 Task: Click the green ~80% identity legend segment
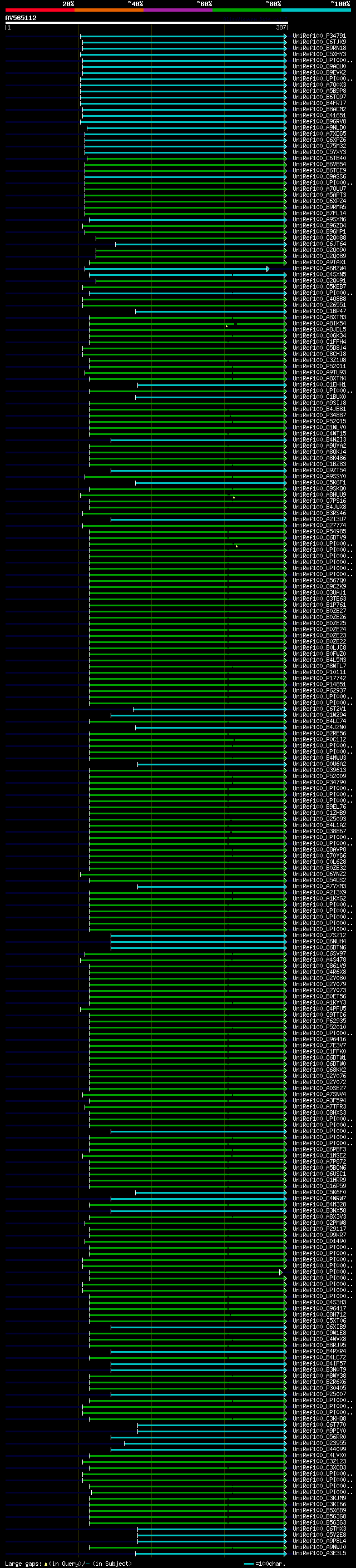[x=247, y=10]
